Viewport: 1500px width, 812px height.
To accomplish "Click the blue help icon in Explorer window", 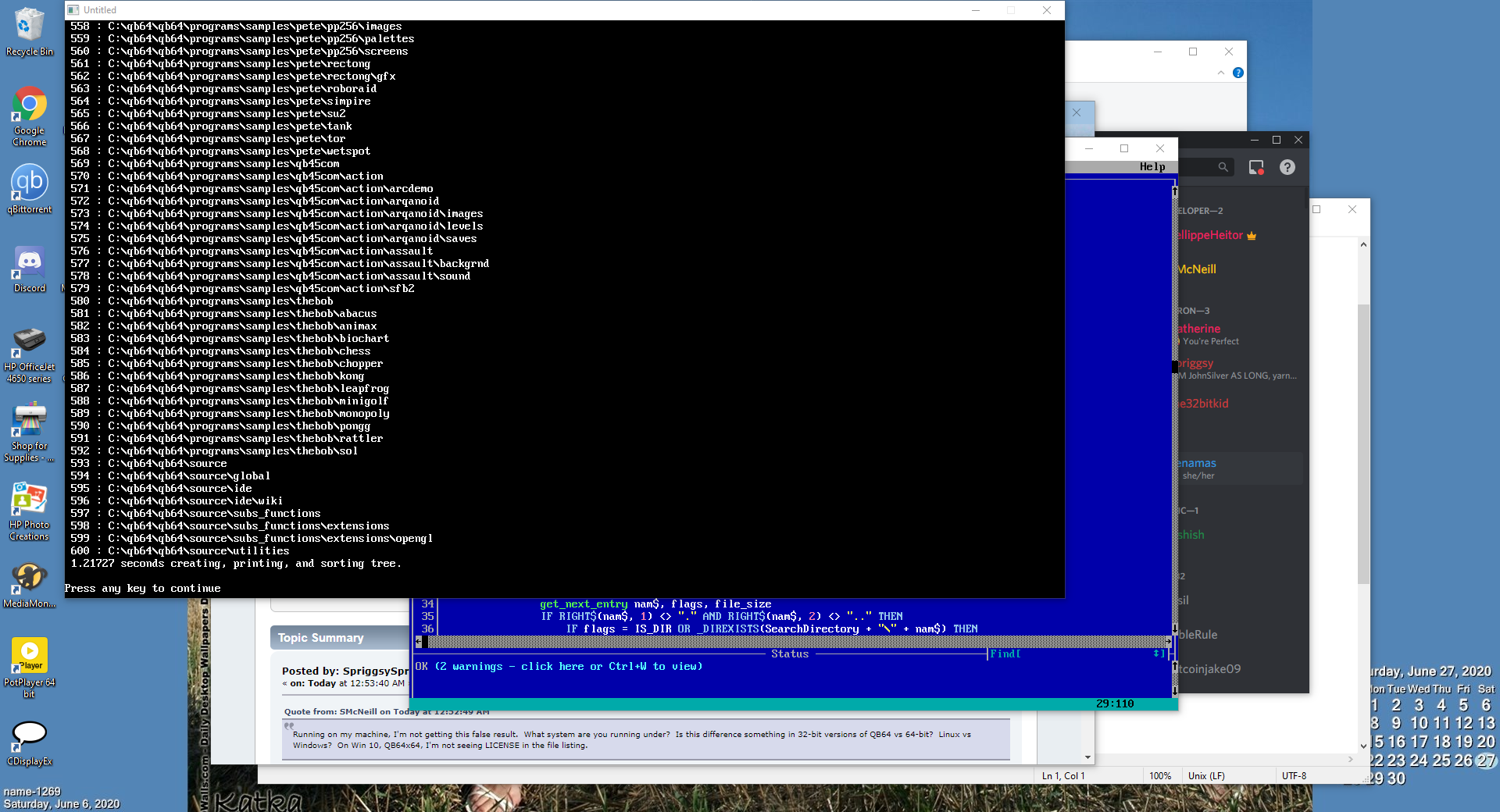I will tap(1238, 73).
